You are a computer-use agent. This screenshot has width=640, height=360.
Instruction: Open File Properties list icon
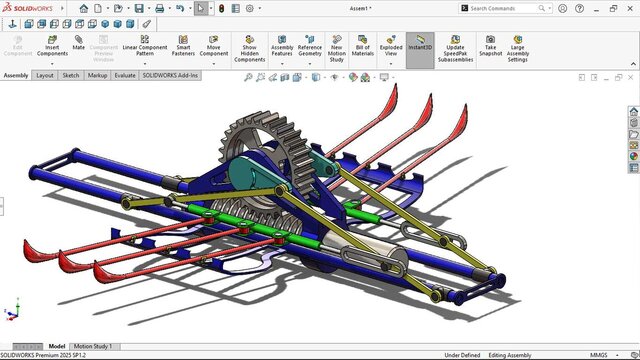pos(236,8)
